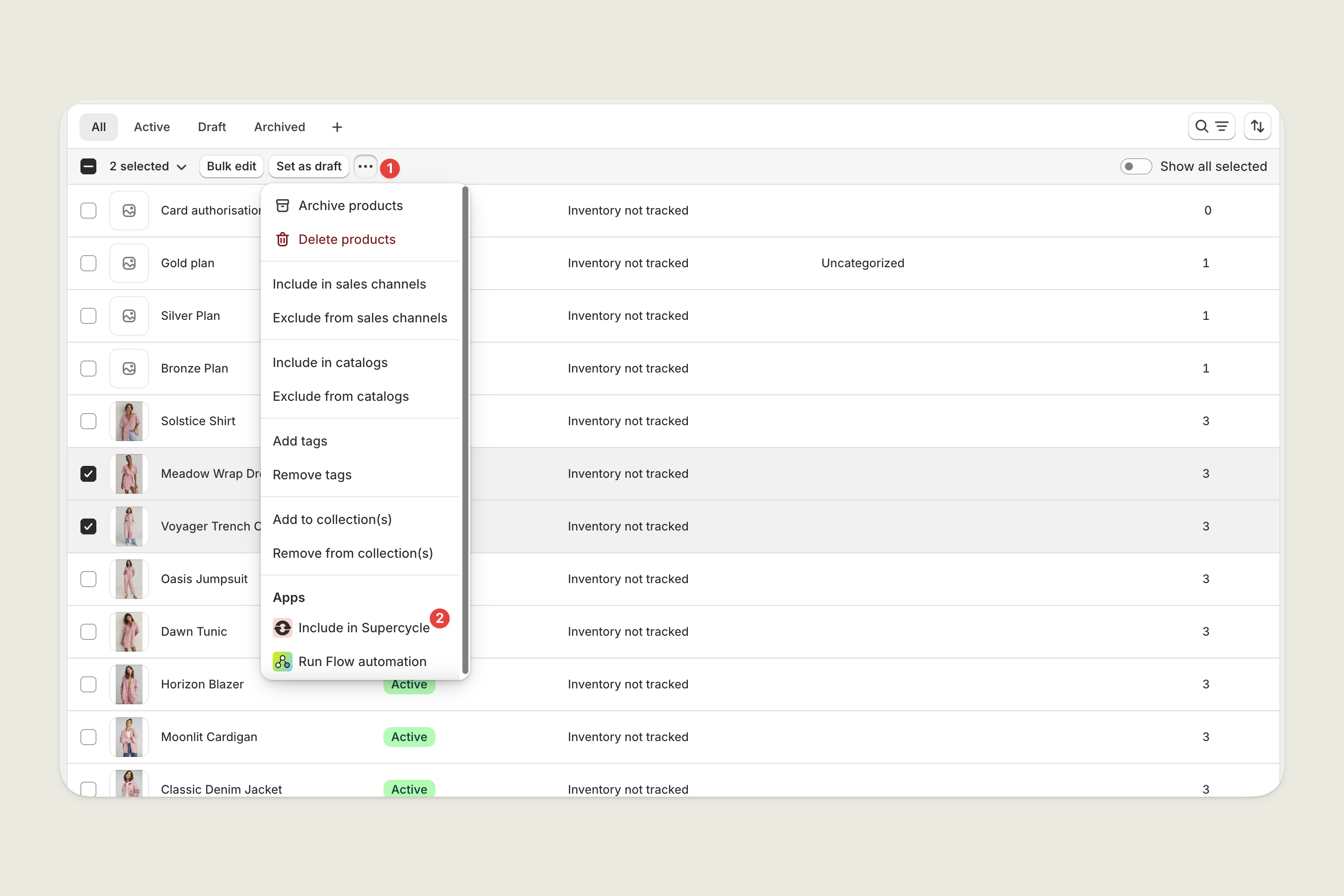Click the Supercycle app icon

click(x=282, y=627)
